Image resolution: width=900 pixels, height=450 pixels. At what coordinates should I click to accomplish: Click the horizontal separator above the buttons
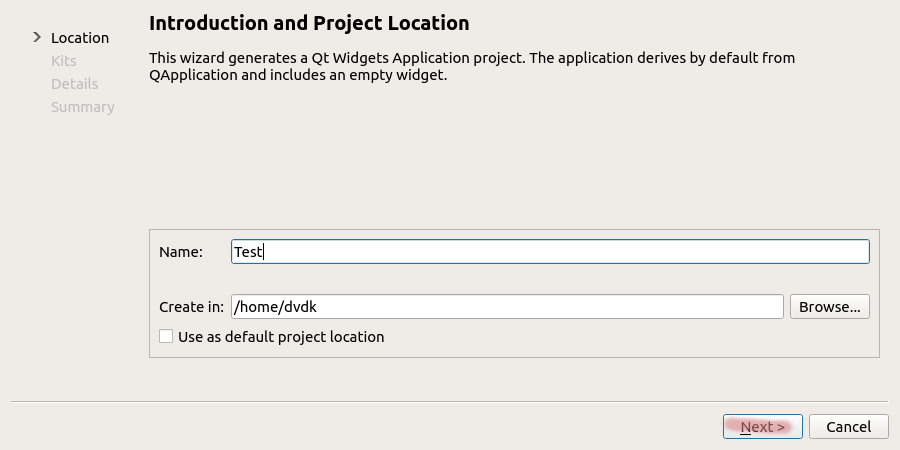[450, 402]
